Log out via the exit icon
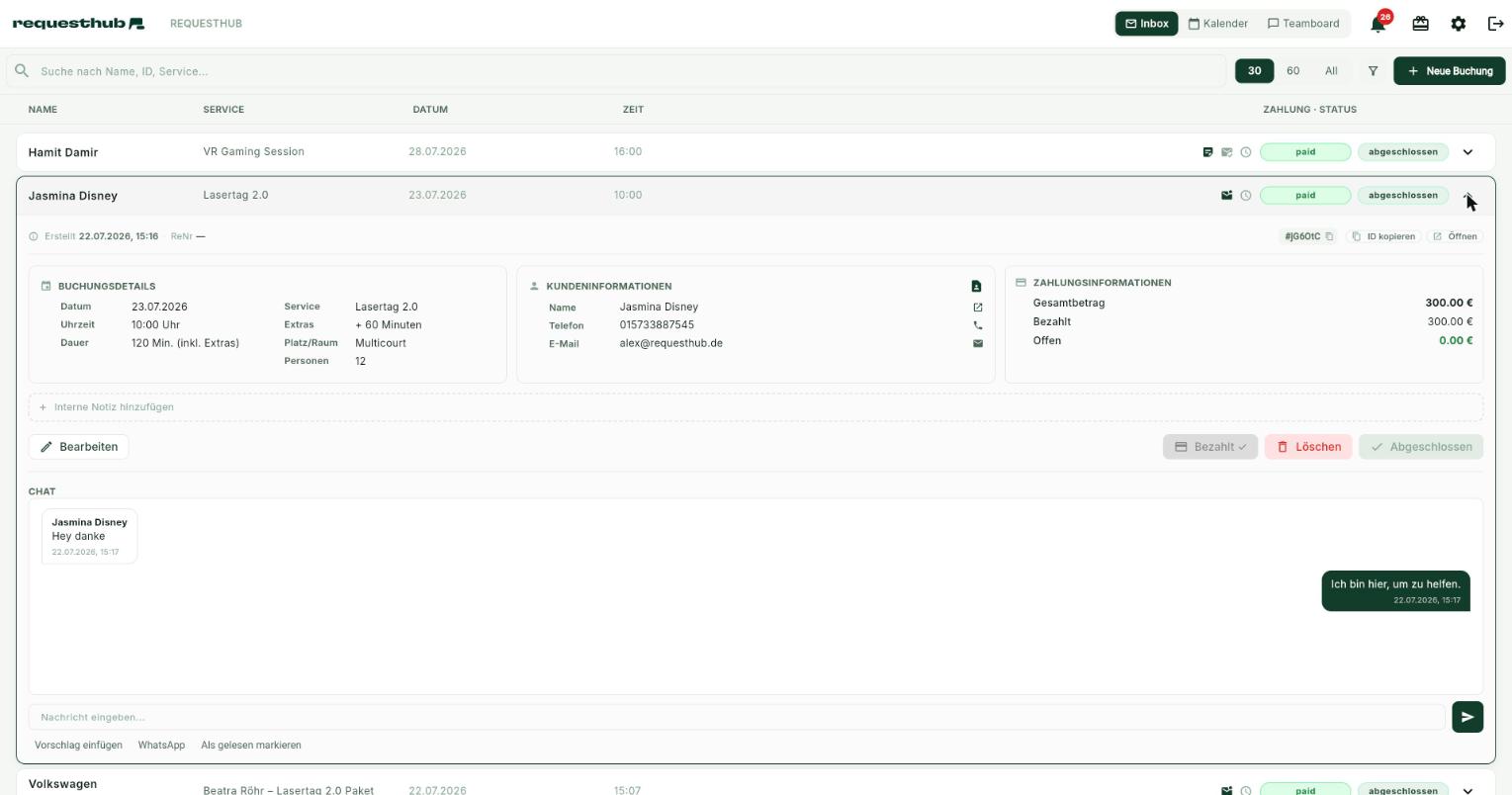 click(x=1495, y=24)
